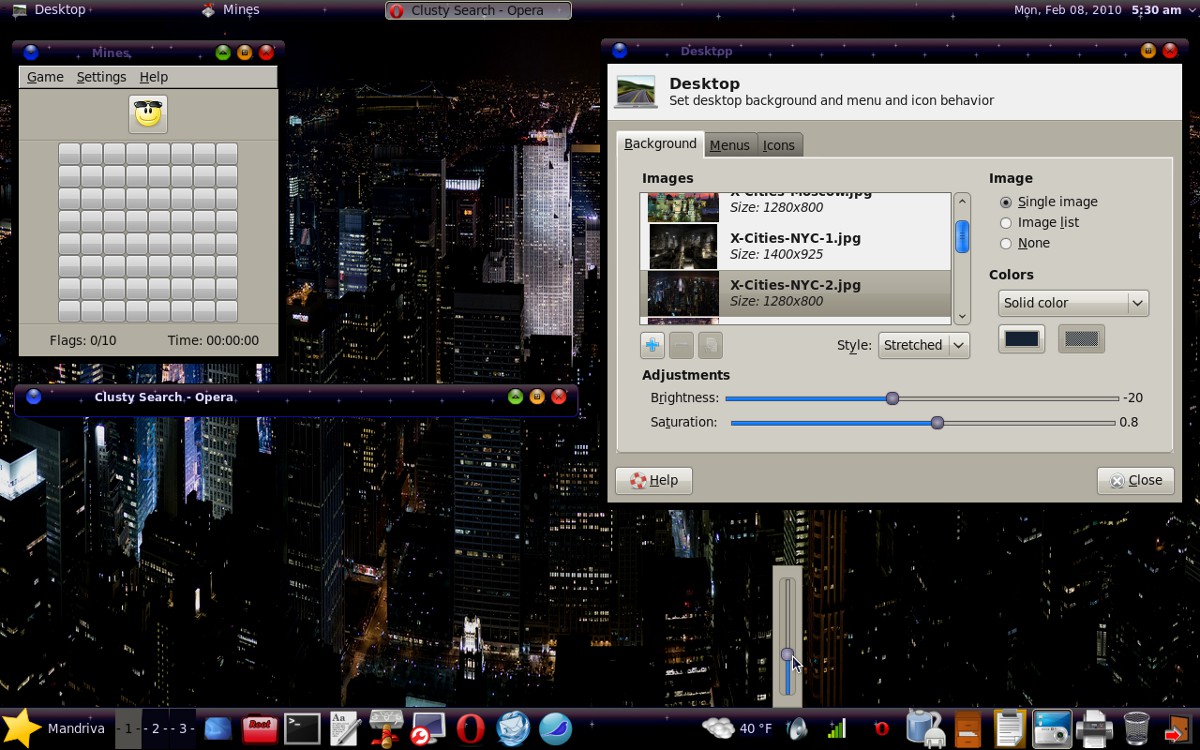Image resolution: width=1200 pixels, height=750 pixels.
Task: Click the Brightness slider handle
Action: point(892,398)
